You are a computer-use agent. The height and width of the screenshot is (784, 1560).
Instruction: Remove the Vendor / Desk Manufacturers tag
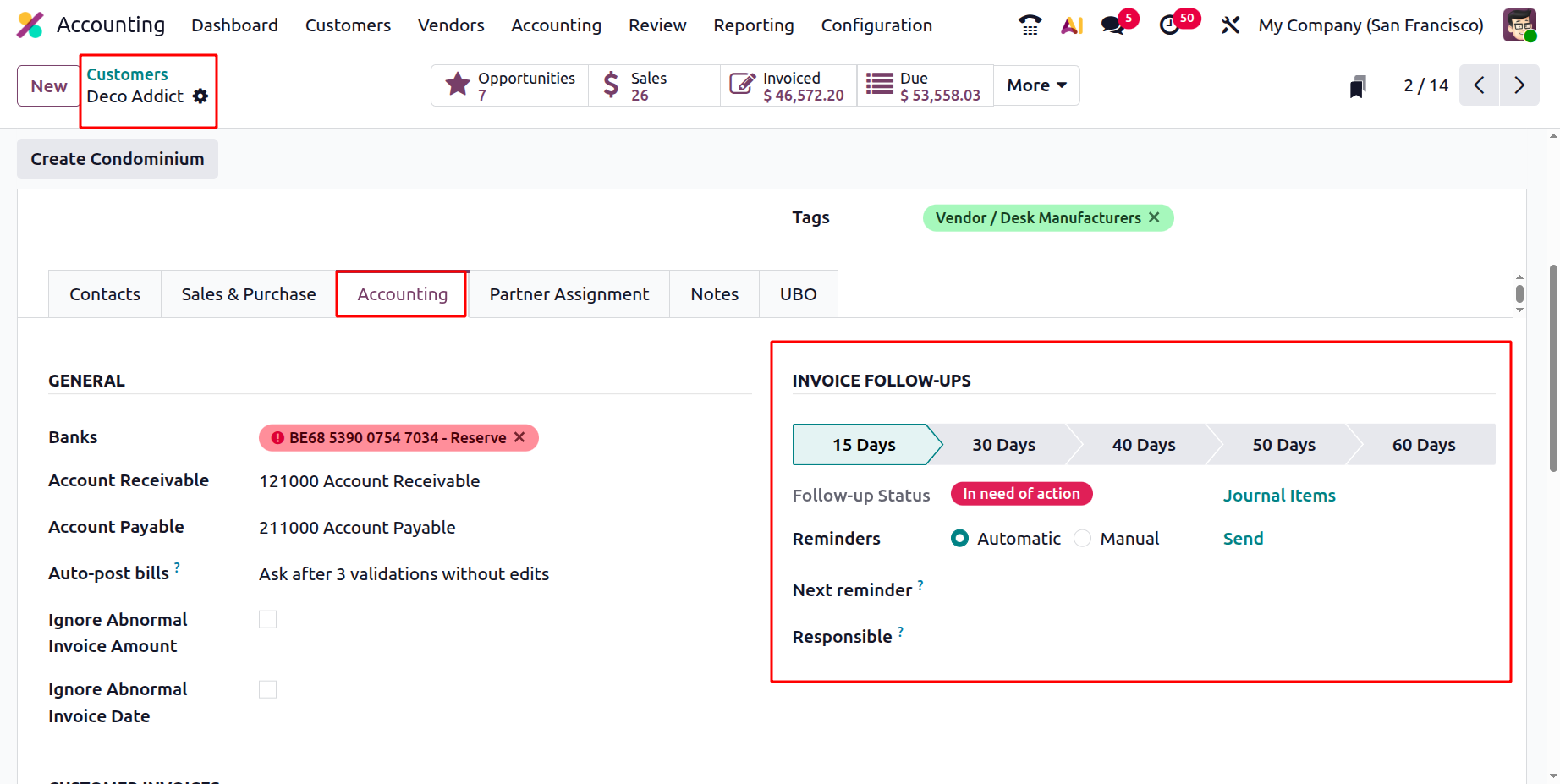click(x=1154, y=217)
